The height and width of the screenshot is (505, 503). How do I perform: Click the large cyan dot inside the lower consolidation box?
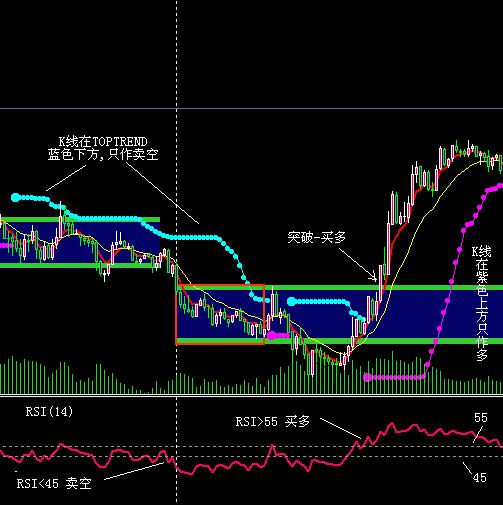pyautogui.click(x=291, y=302)
